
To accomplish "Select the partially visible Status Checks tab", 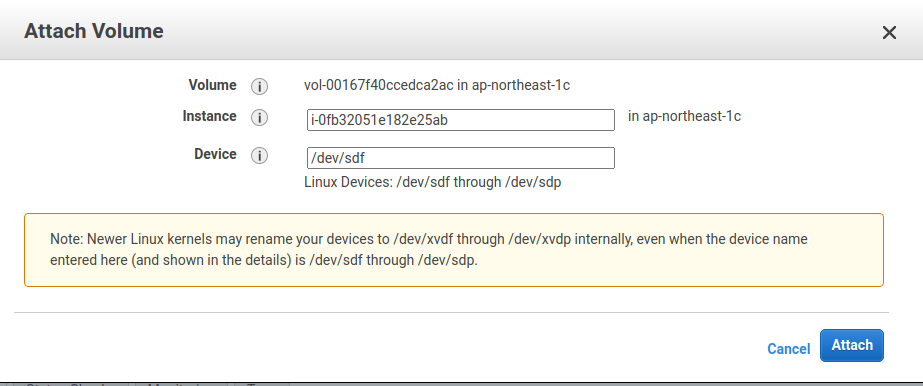I will [x=70, y=384].
